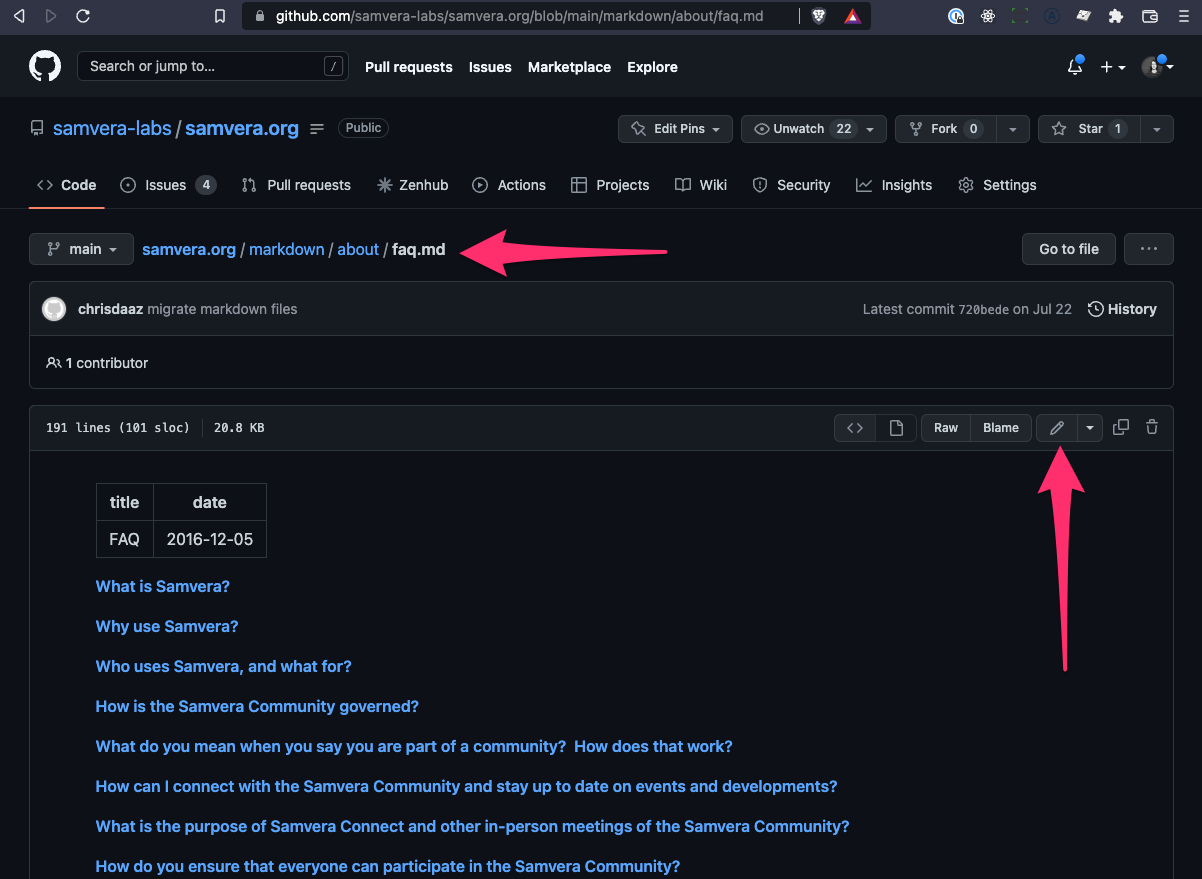Open What is Samvera? link
1202x879 pixels.
(x=163, y=586)
